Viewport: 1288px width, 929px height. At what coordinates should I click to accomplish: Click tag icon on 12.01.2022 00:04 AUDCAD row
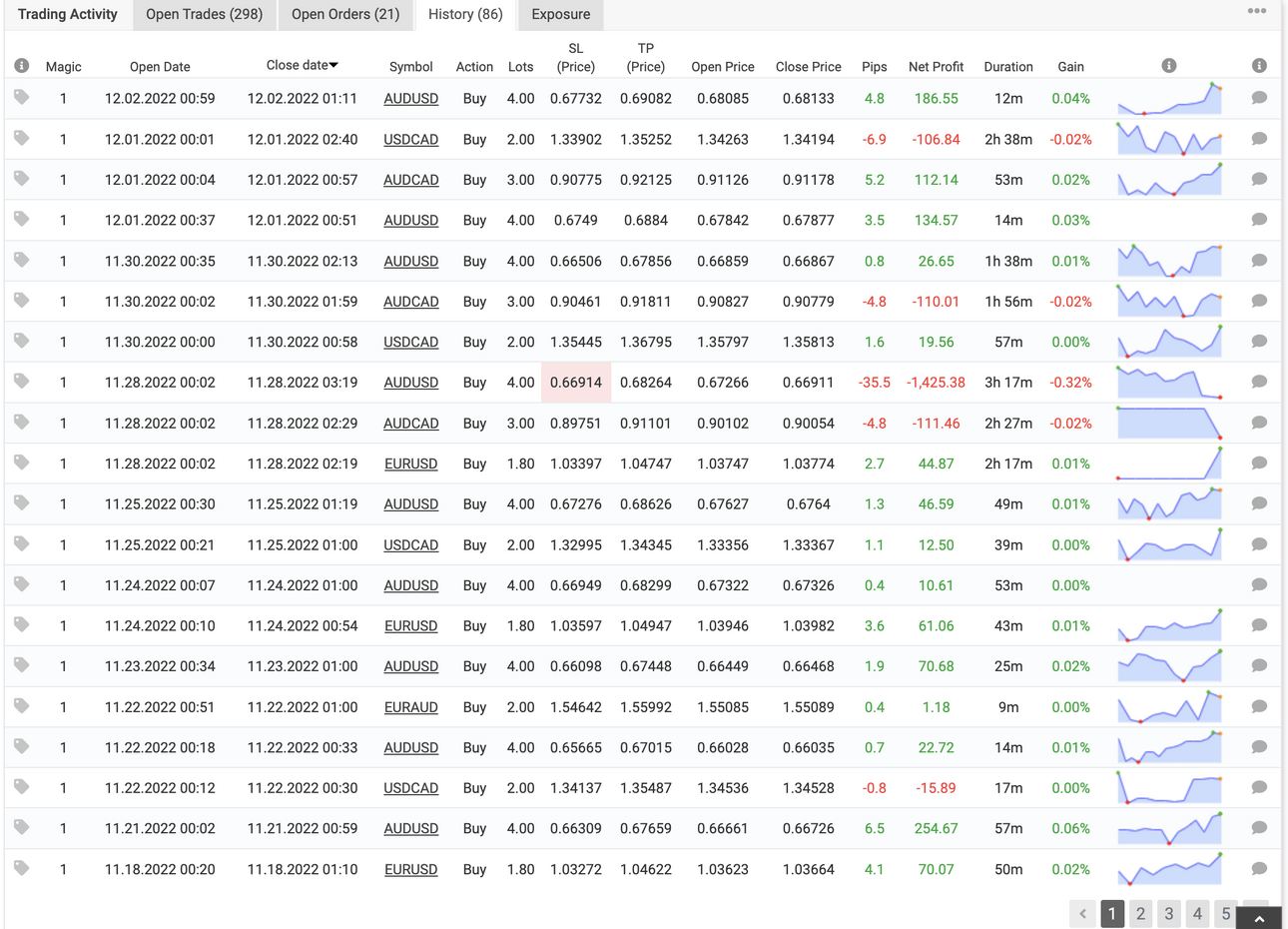[x=21, y=179]
